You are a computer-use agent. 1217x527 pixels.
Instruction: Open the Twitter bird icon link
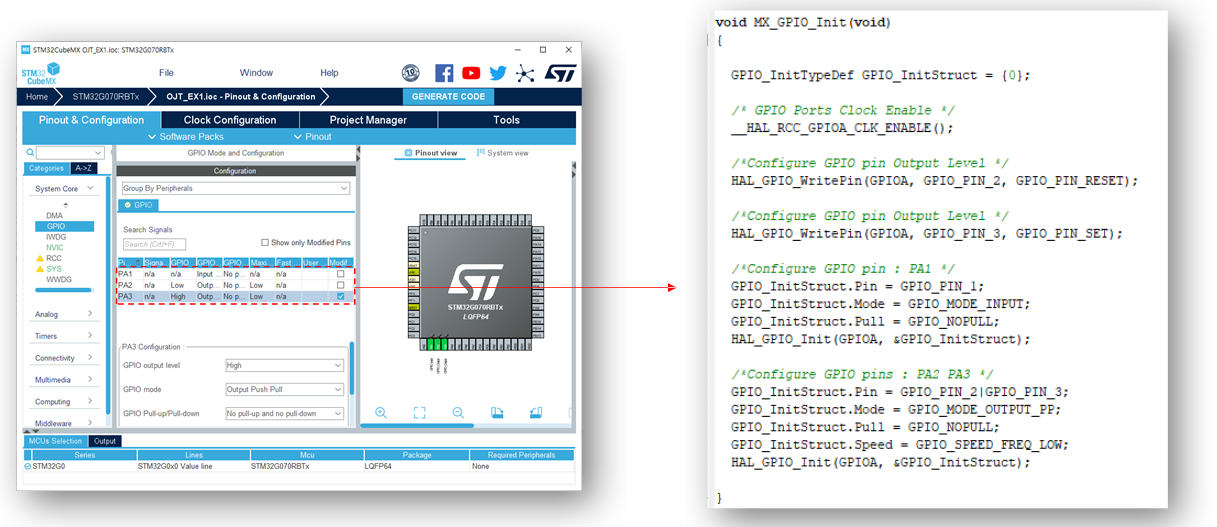498,73
